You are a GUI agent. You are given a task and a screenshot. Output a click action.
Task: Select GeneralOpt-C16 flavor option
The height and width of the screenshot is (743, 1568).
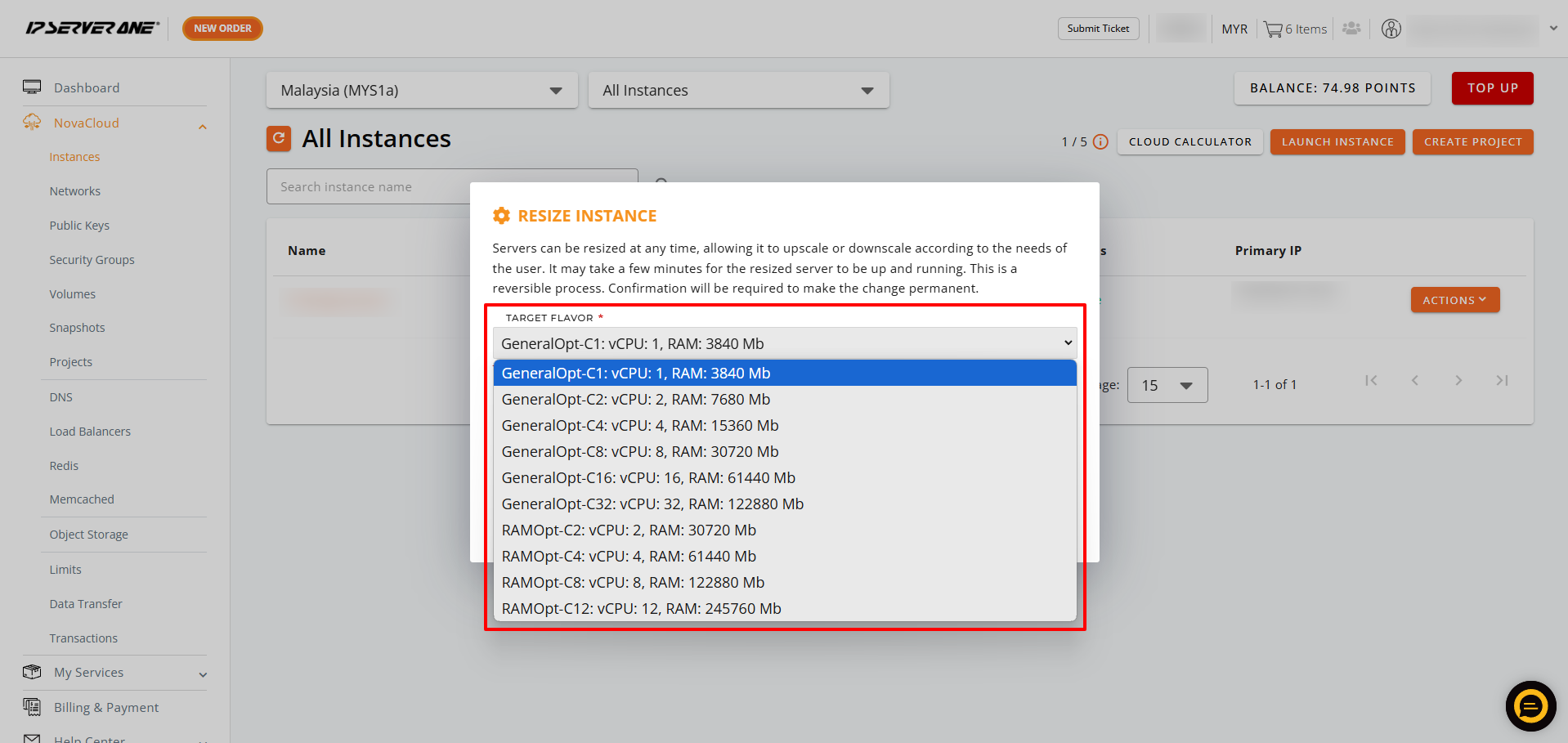tap(785, 477)
